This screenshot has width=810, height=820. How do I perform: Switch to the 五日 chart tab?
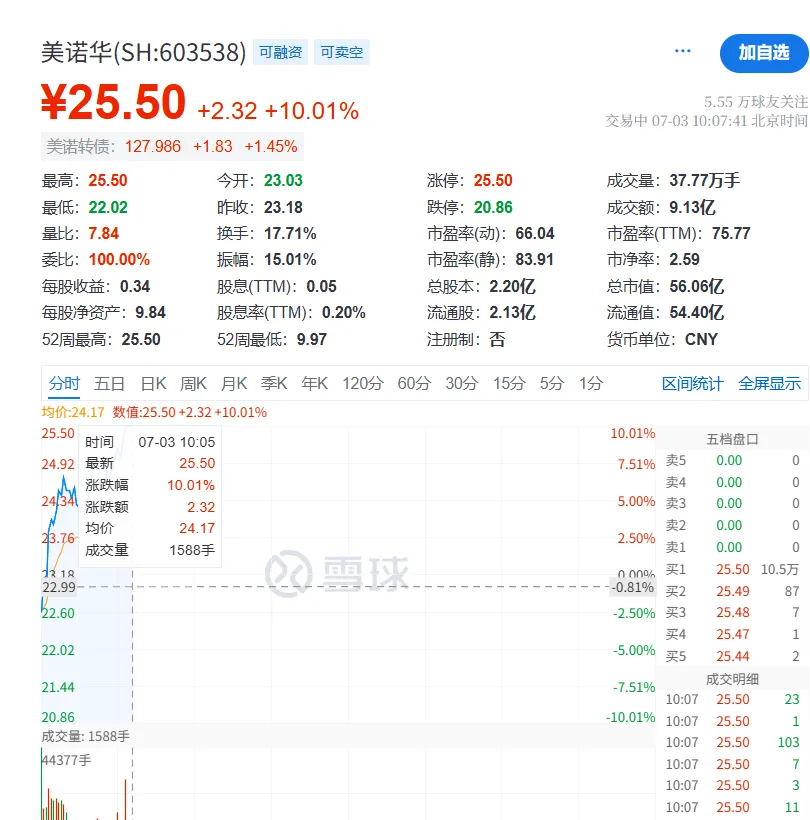[x=110, y=383]
